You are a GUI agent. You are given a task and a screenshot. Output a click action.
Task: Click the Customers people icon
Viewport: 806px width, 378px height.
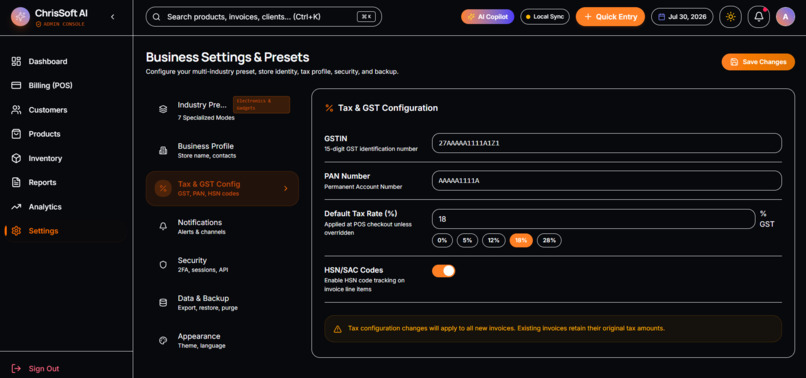click(16, 110)
